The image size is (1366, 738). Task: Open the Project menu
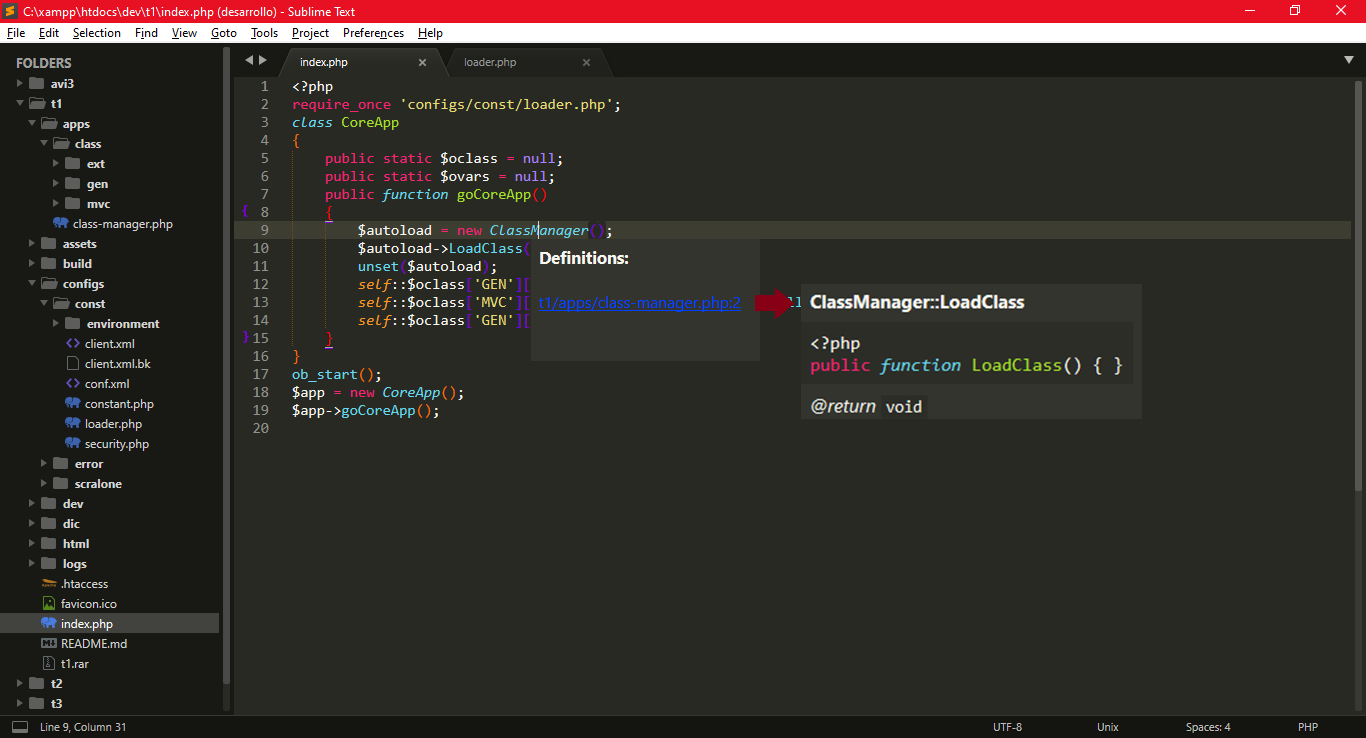(311, 33)
